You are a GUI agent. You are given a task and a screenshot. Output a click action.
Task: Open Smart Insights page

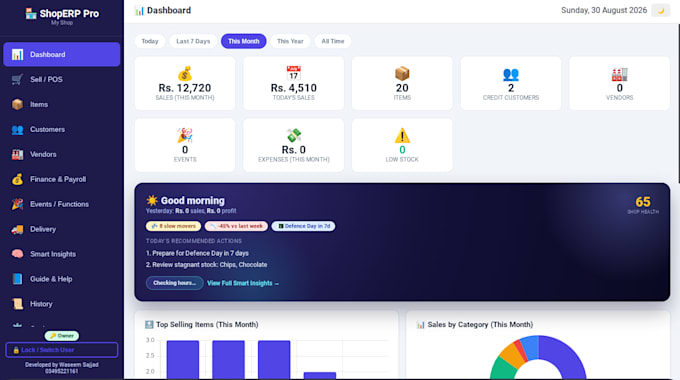point(62,254)
